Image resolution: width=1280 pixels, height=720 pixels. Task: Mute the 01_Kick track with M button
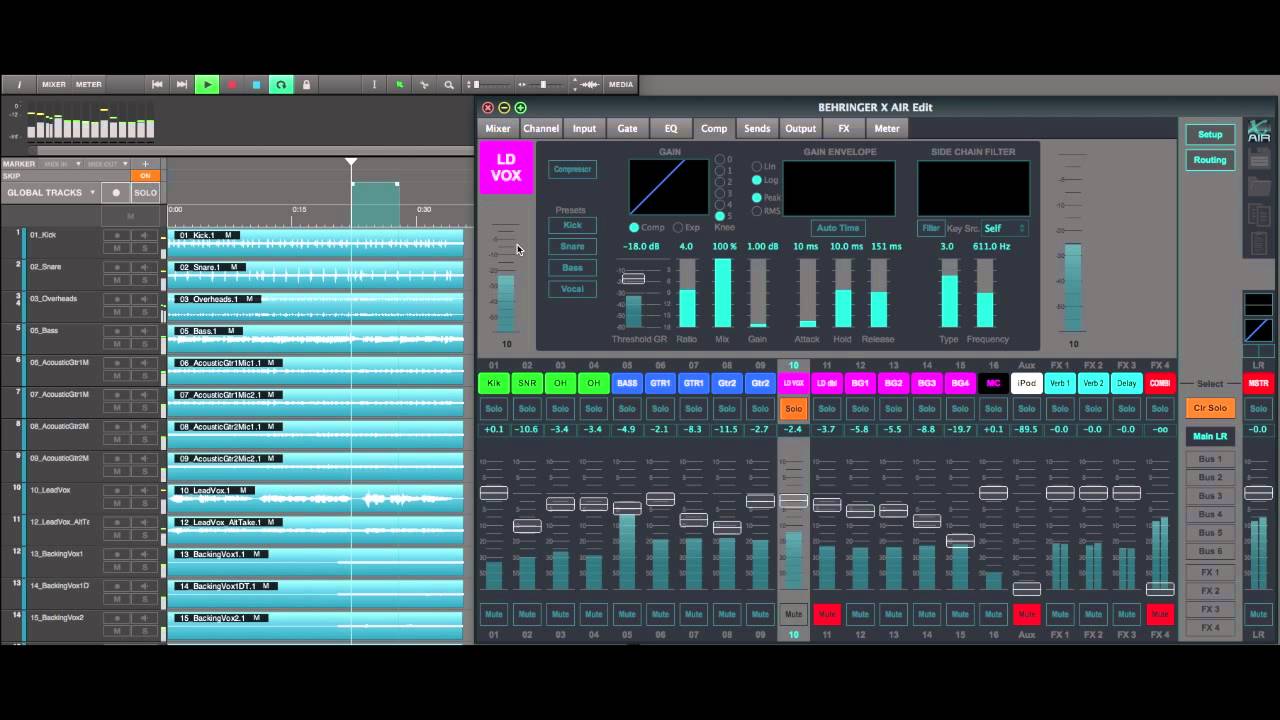point(117,248)
